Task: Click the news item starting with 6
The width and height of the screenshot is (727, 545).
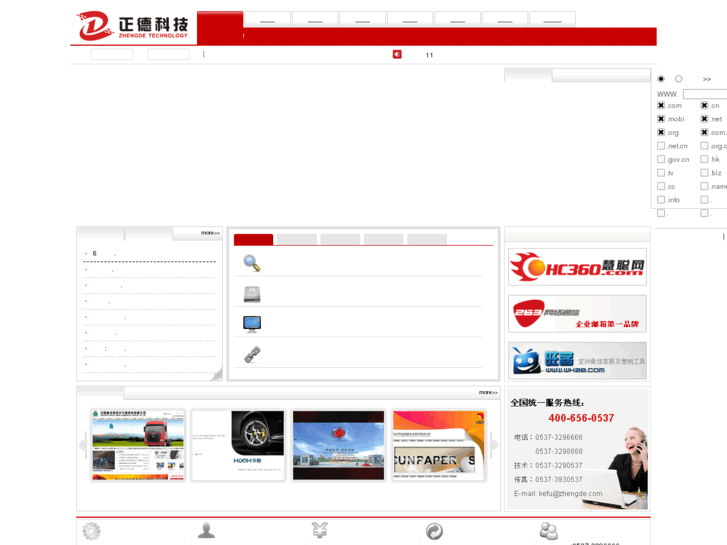Action: pos(104,254)
